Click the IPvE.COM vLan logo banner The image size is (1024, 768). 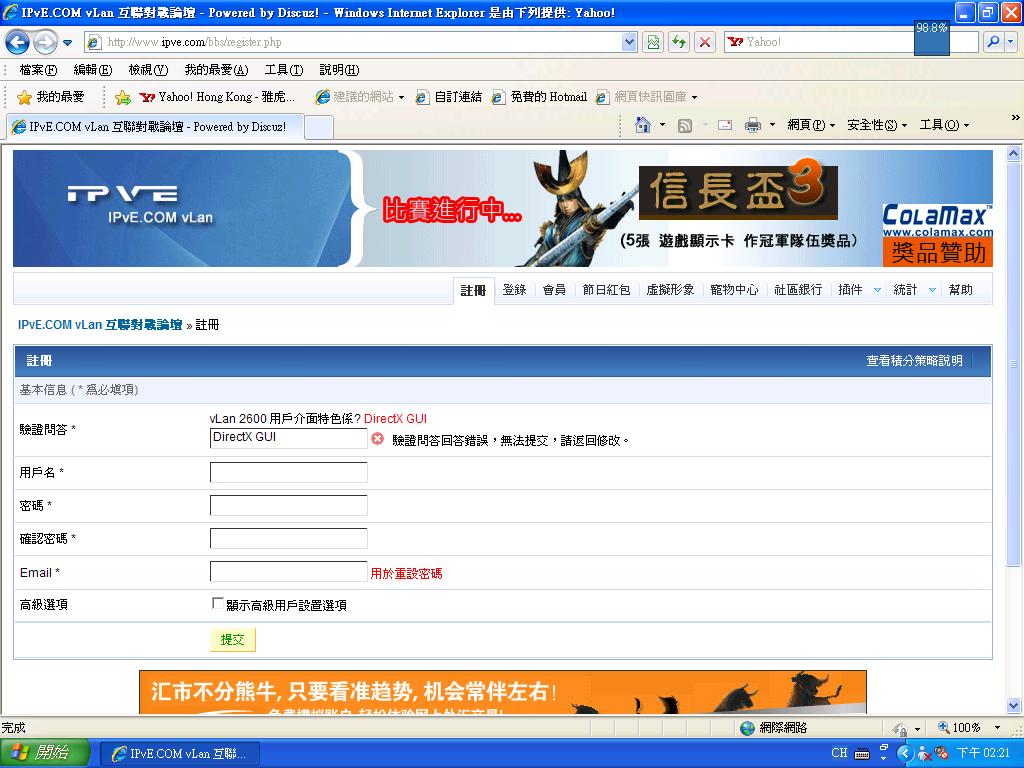tap(181, 208)
